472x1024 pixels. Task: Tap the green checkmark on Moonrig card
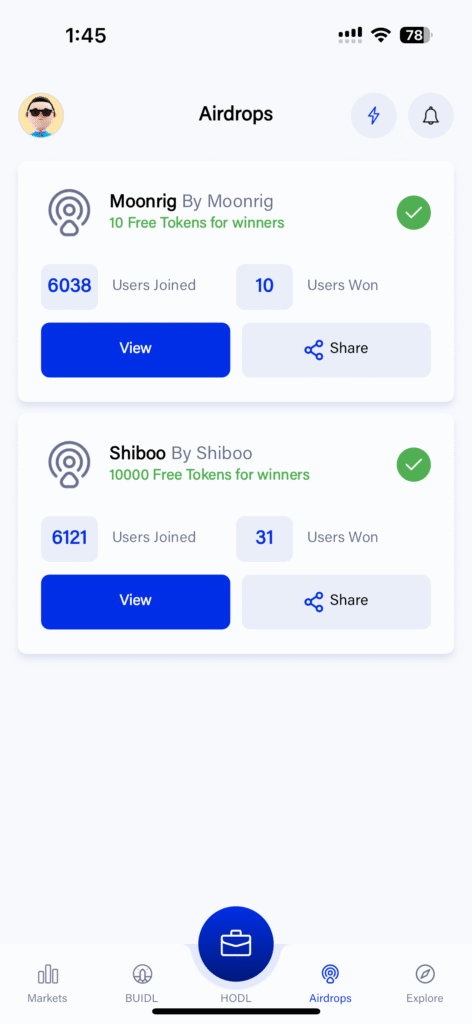(x=414, y=213)
